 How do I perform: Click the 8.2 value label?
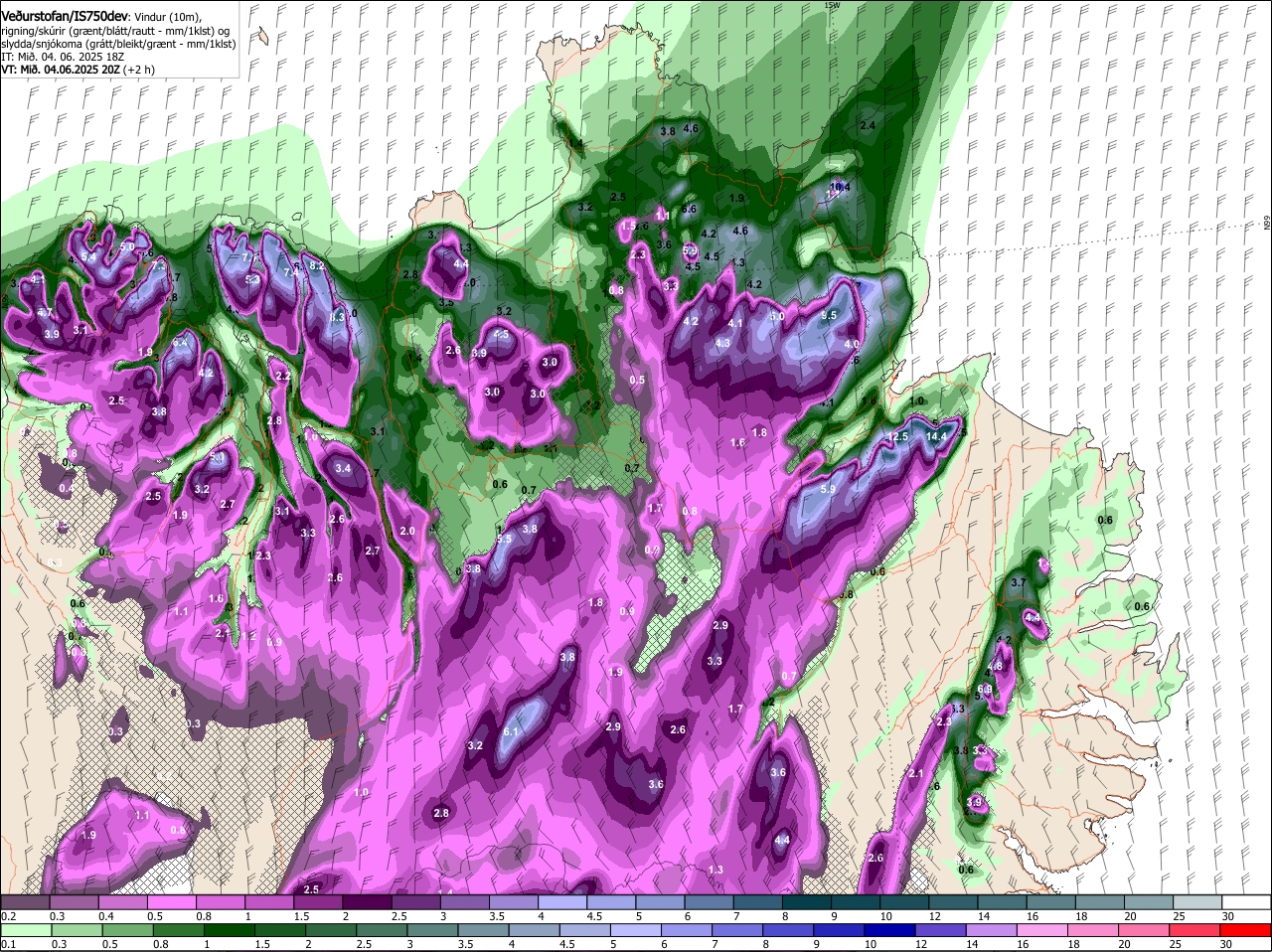click(x=317, y=265)
